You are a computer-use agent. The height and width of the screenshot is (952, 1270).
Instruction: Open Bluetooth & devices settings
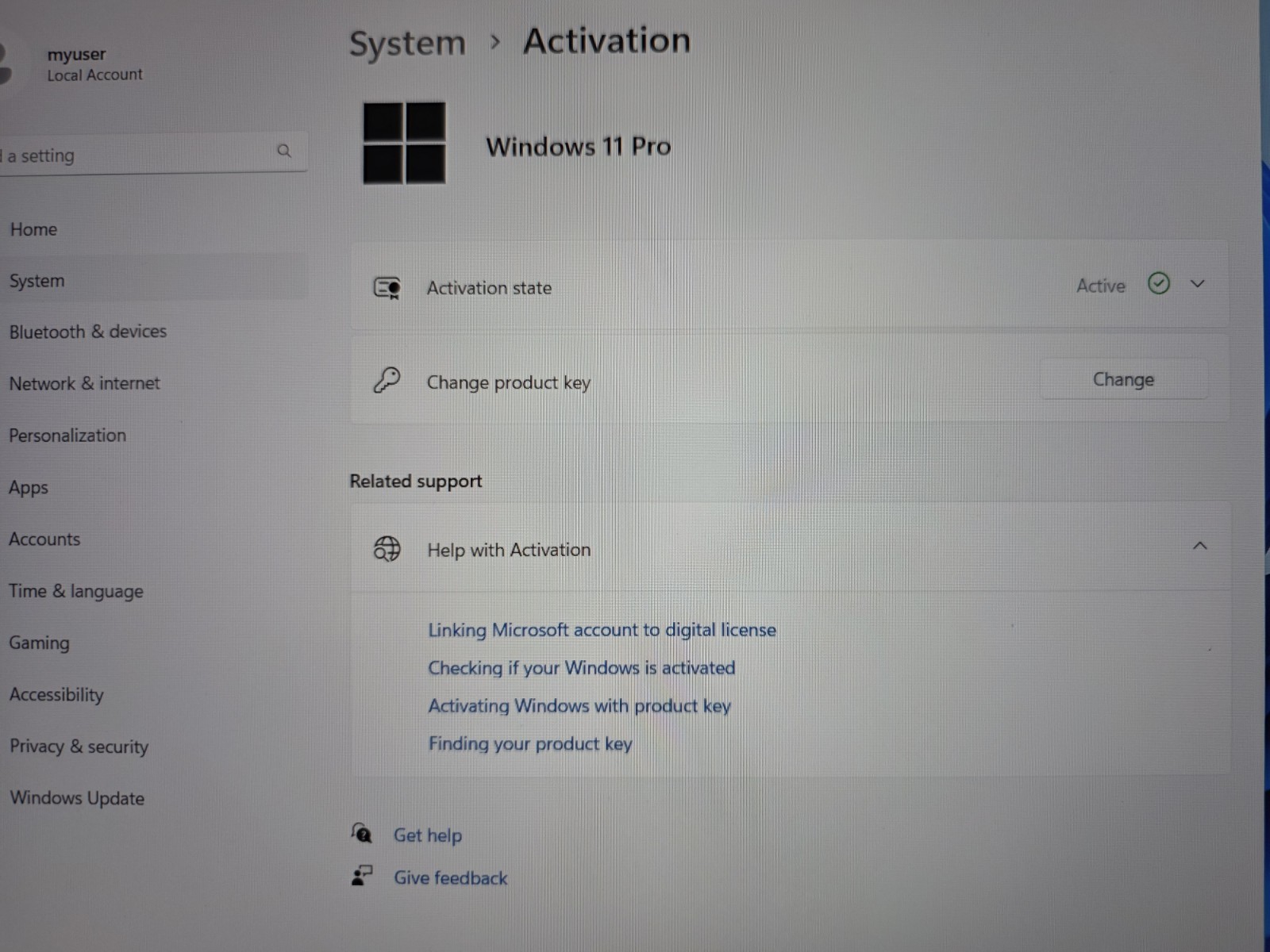click(88, 332)
